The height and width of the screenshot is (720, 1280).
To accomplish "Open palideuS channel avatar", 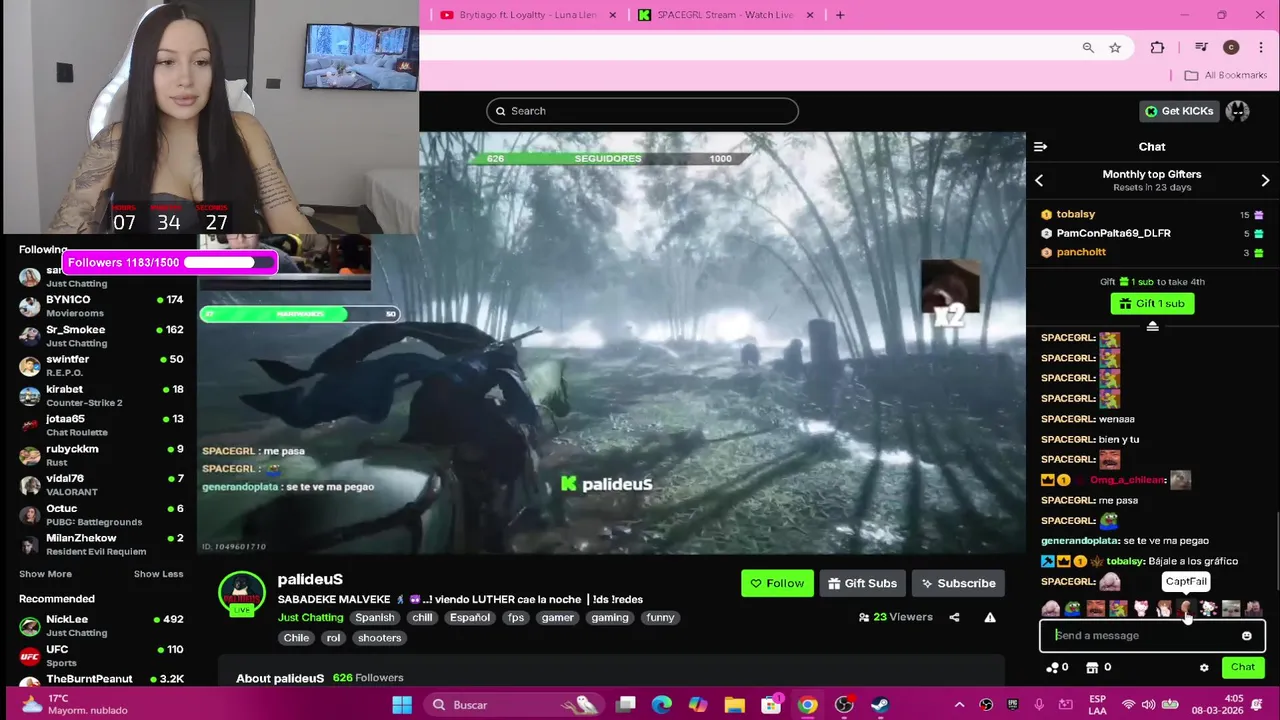I will (x=242, y=593).
